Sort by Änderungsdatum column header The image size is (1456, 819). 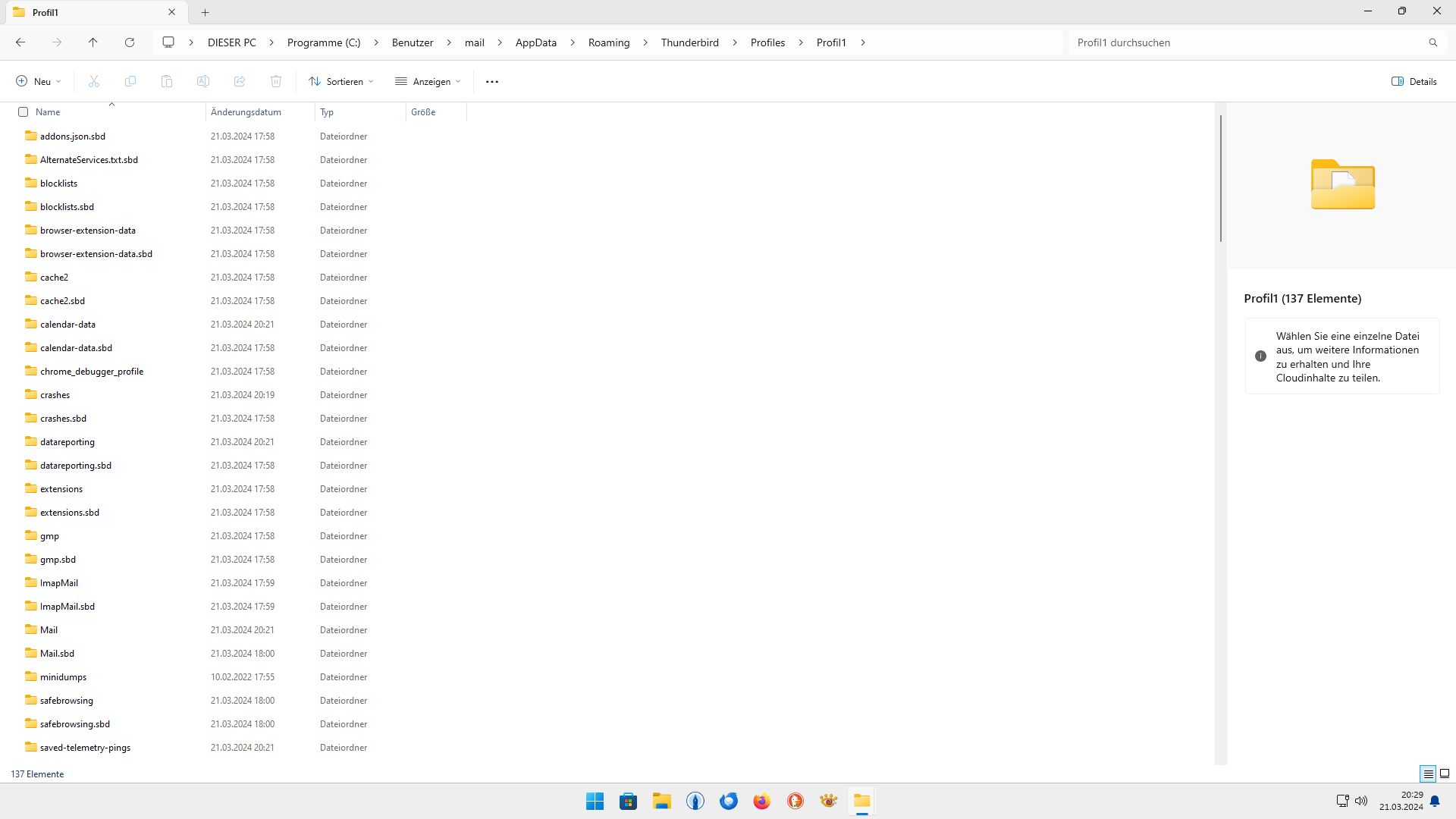246,111
